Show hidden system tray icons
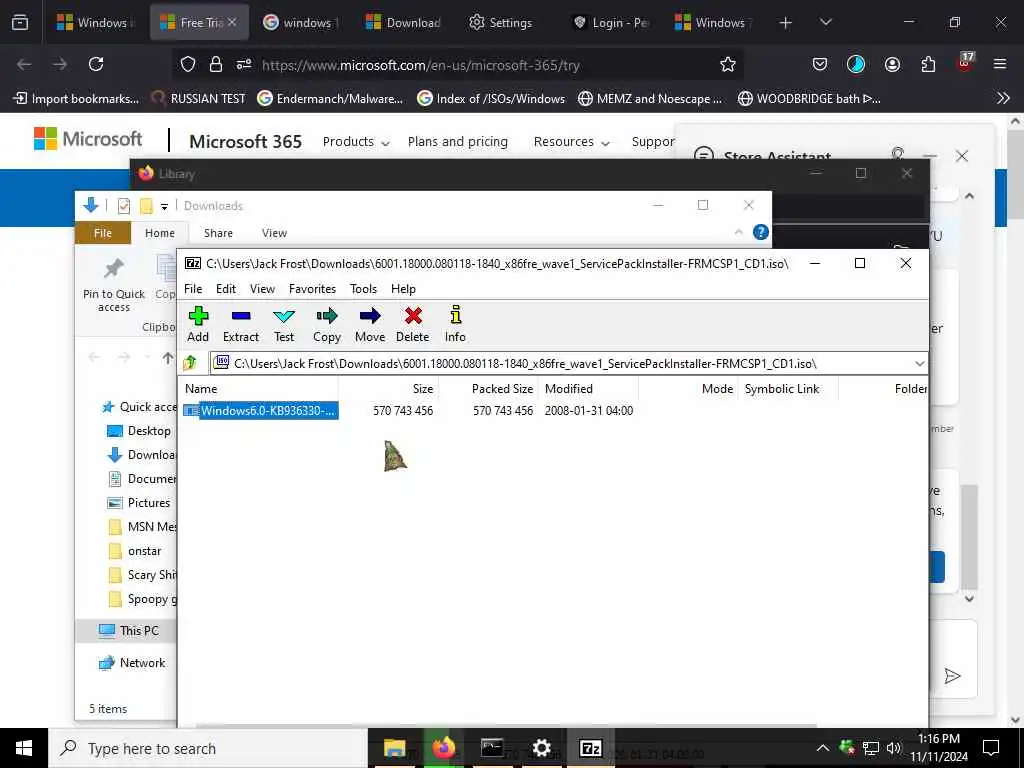 tap(823, 748)
